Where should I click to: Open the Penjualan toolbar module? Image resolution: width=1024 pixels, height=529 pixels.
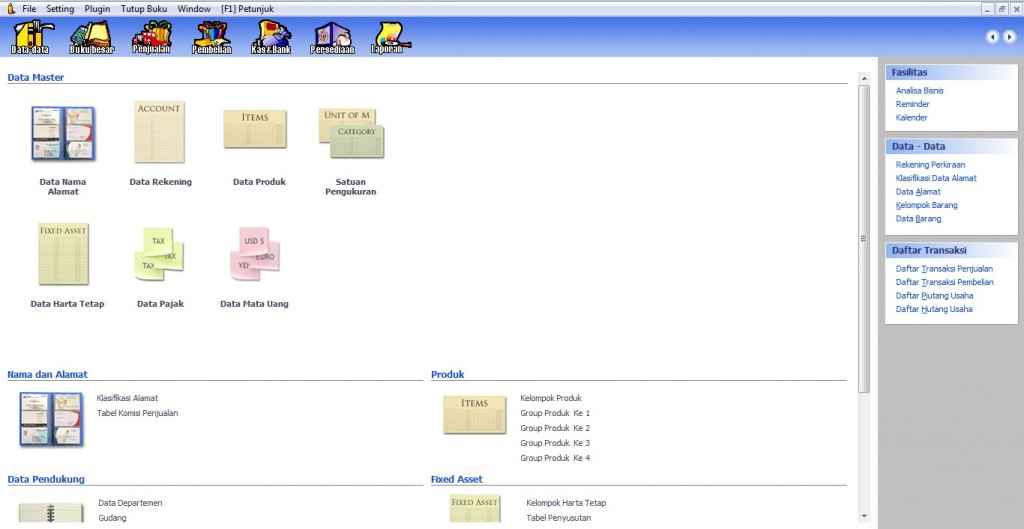click(152, 37)
